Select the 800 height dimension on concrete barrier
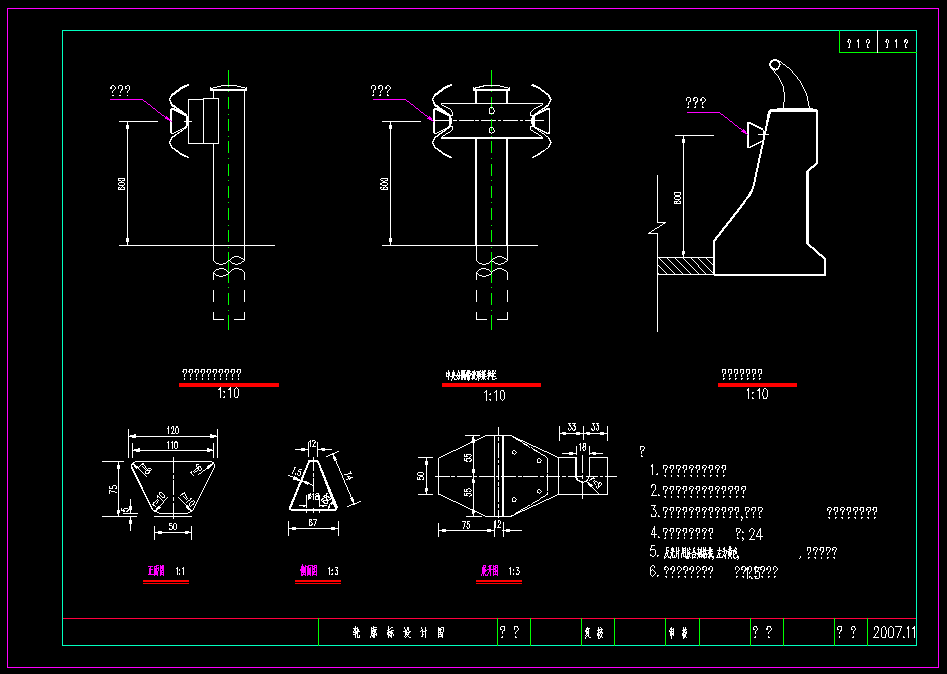The height and width of the screenshot is (674, 947). point(677,197)
